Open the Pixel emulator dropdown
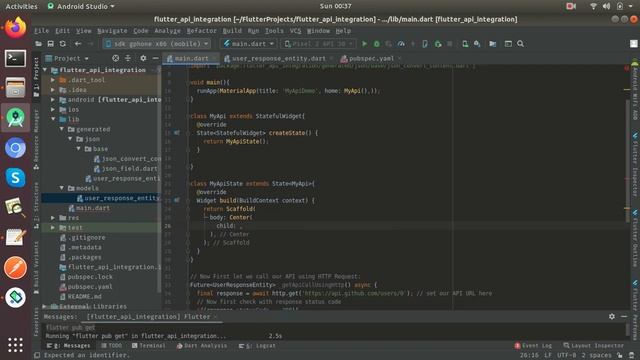Viewport: 640px width, 360px height. point(318,44)
